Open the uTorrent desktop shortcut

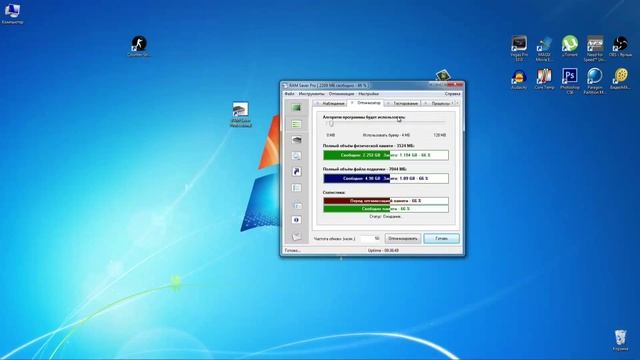coord(569,46)
